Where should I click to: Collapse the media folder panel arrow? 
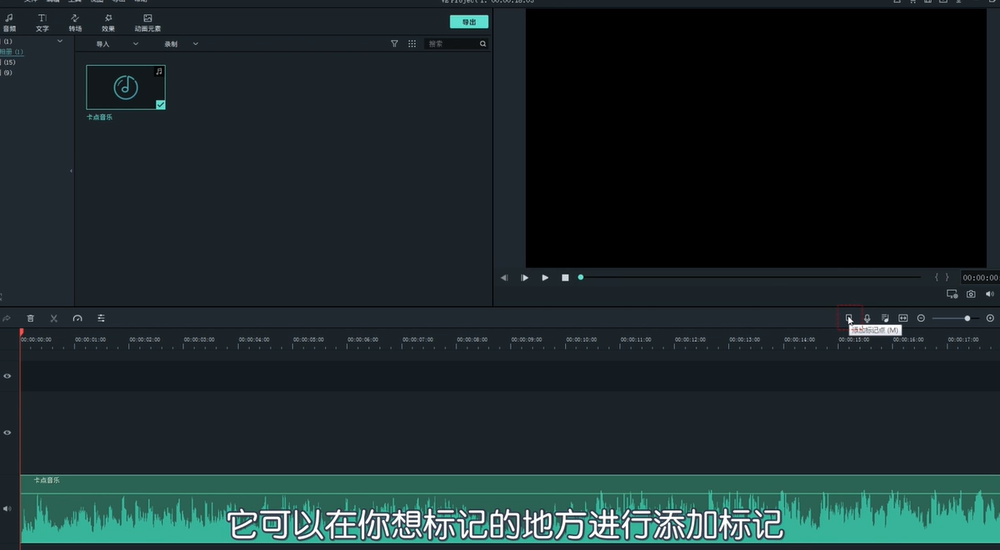click(71, 170)
